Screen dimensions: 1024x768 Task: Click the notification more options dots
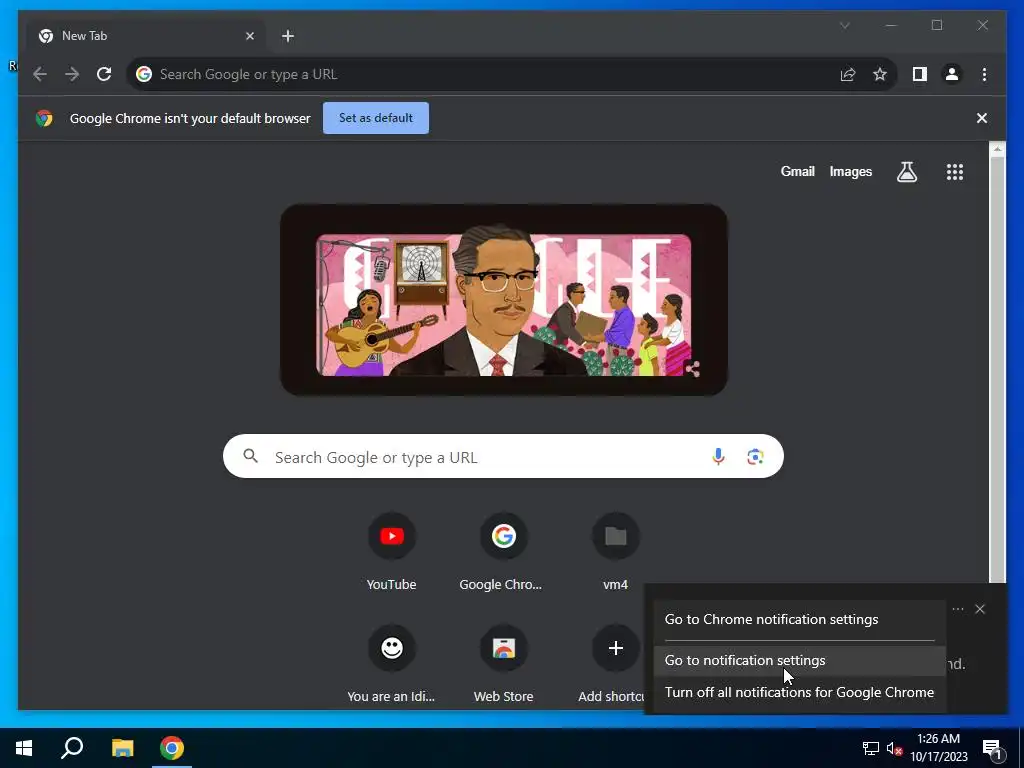(x=958, y=609)
